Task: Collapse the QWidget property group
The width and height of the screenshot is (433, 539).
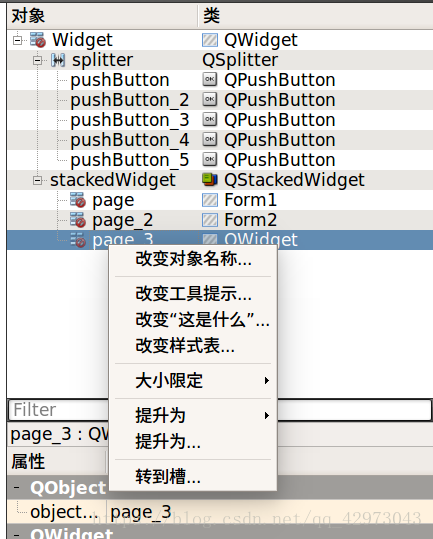Action: point(17,534)
